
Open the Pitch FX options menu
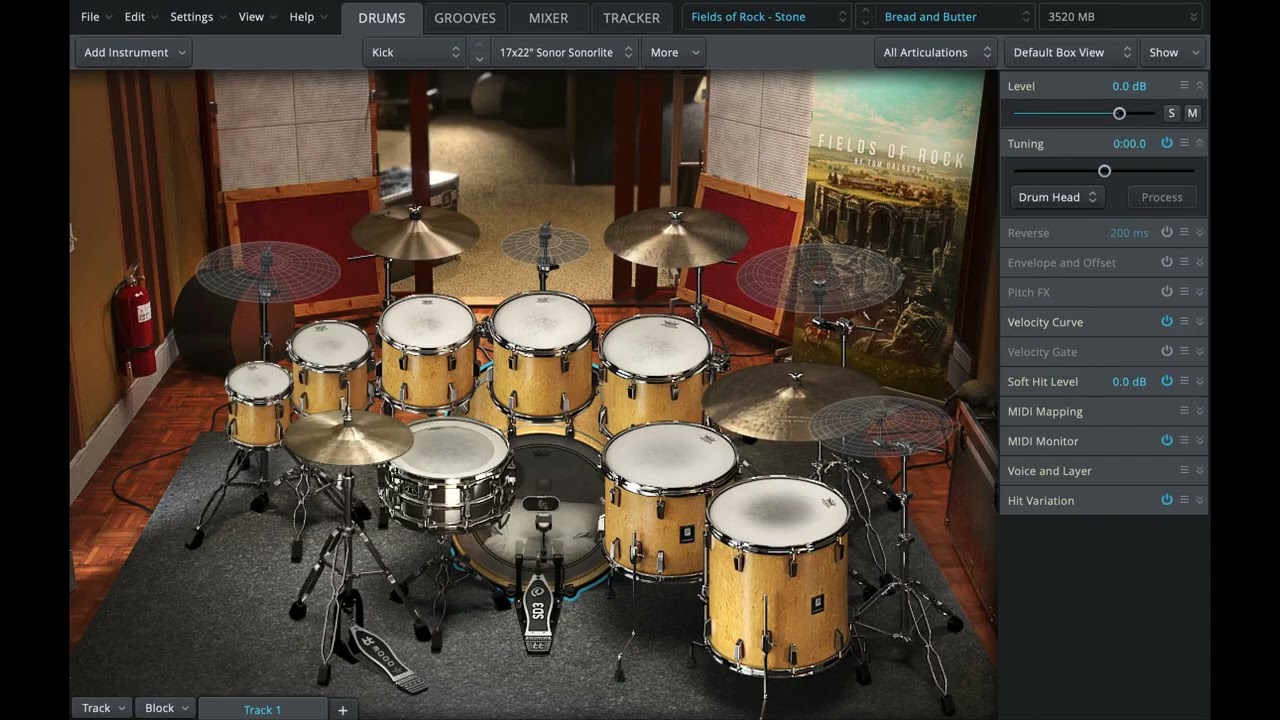1184,292
